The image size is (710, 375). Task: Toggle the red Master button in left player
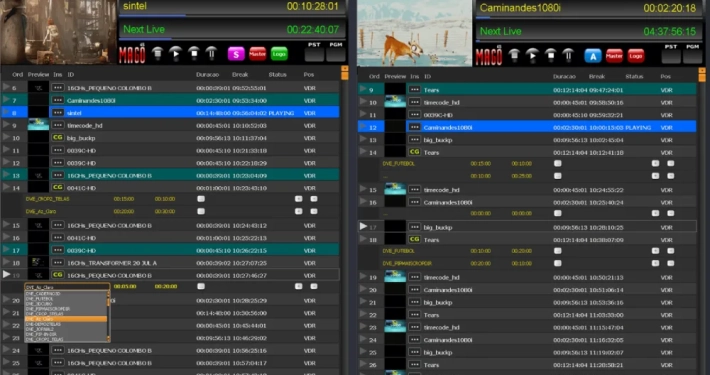point(257,54)
